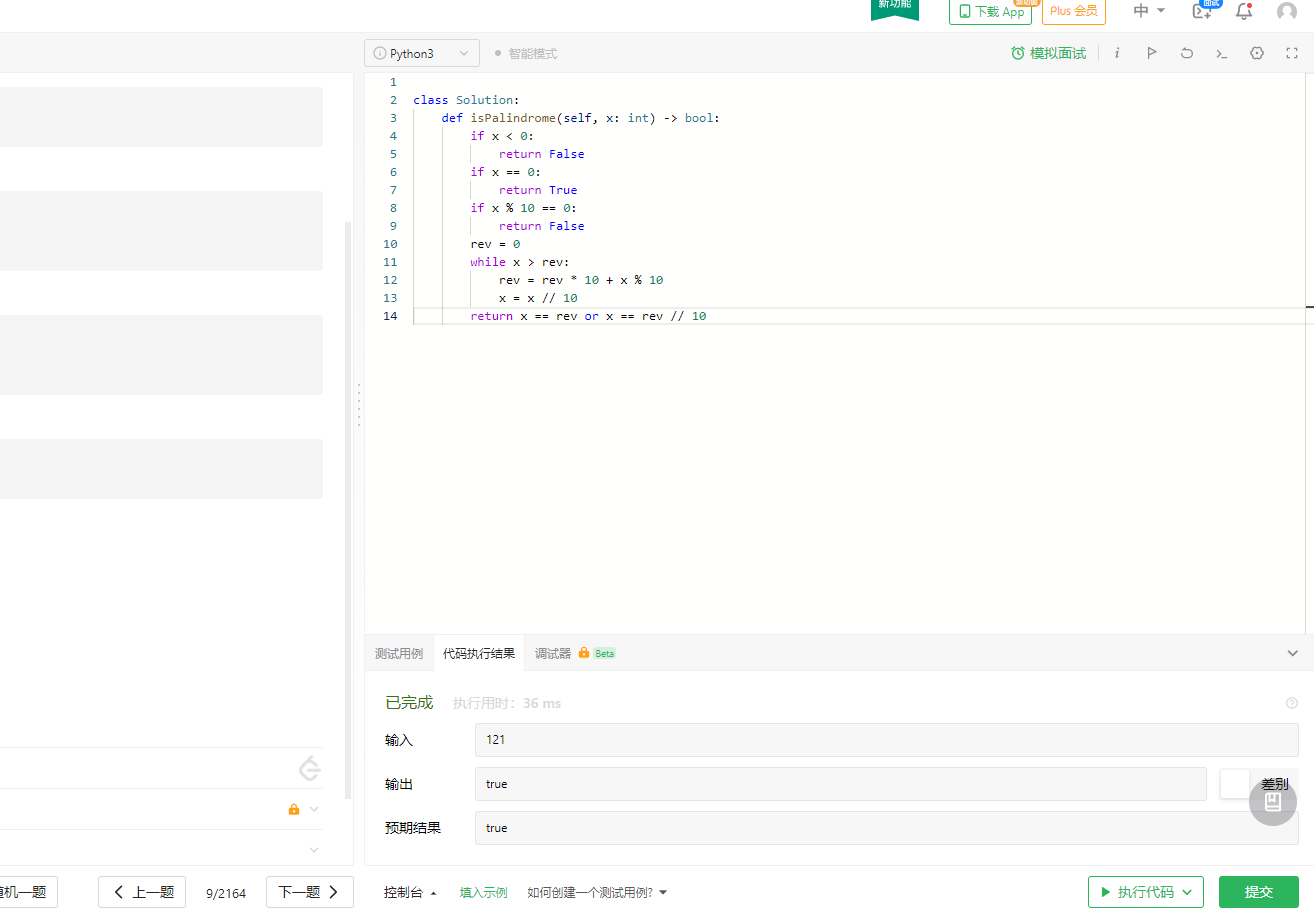
Task: Open the terminal prompt icon
Action: [1221, 53]
